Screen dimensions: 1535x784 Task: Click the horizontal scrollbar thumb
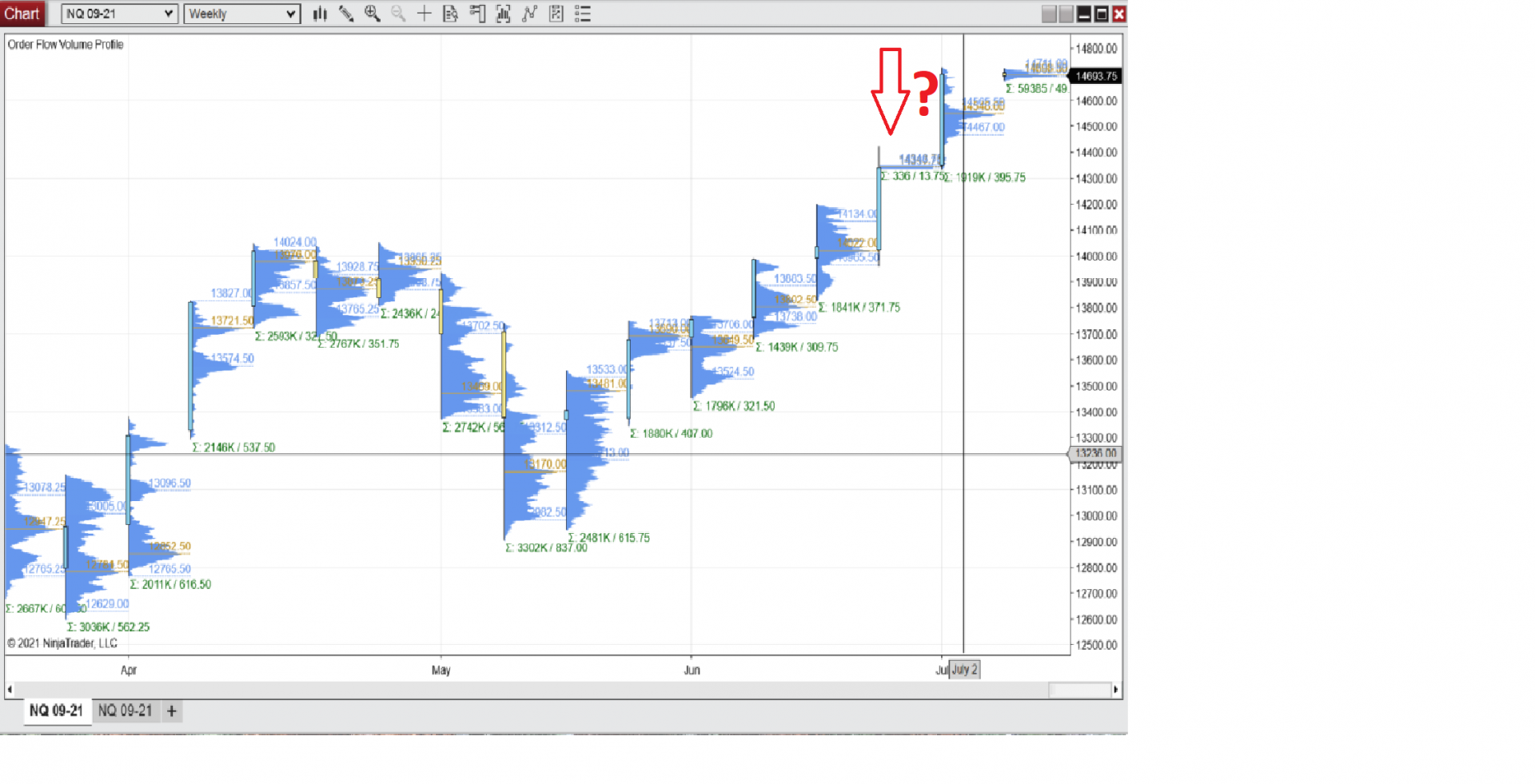1079,689
